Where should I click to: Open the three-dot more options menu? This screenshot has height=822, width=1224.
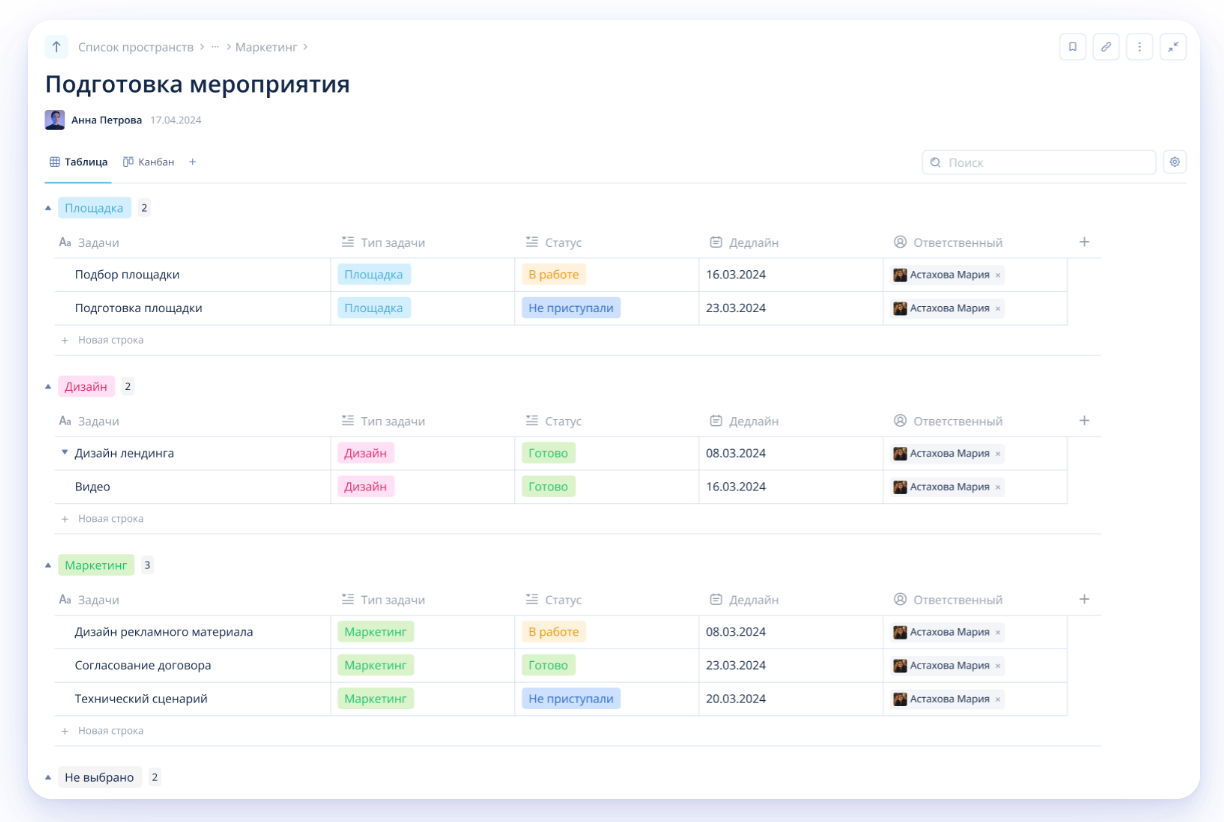[x=1139, y=47]
